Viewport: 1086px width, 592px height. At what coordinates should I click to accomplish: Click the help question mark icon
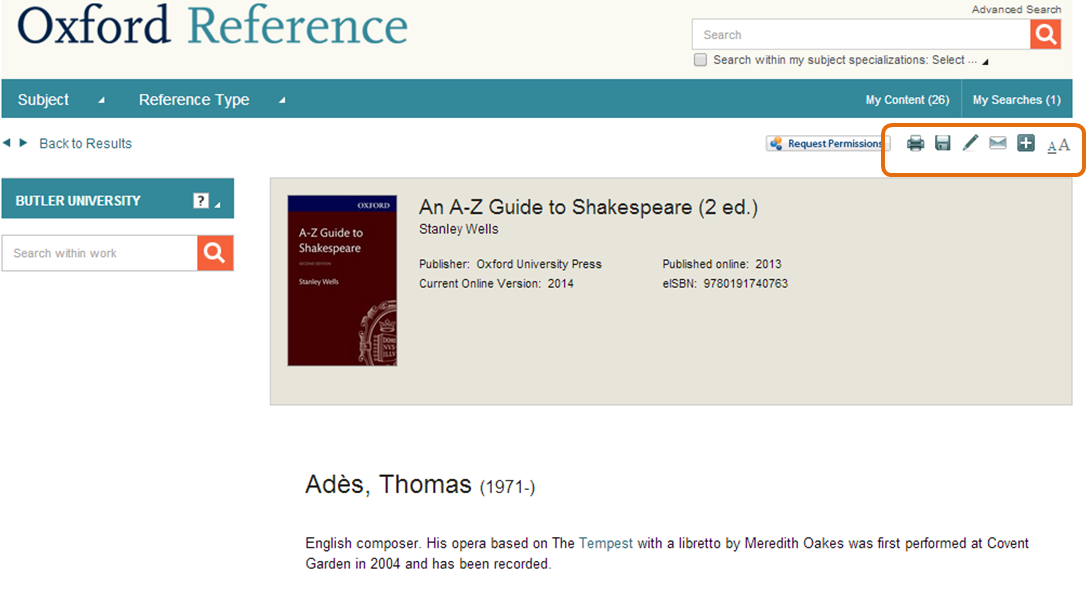[x=200, y=201]
